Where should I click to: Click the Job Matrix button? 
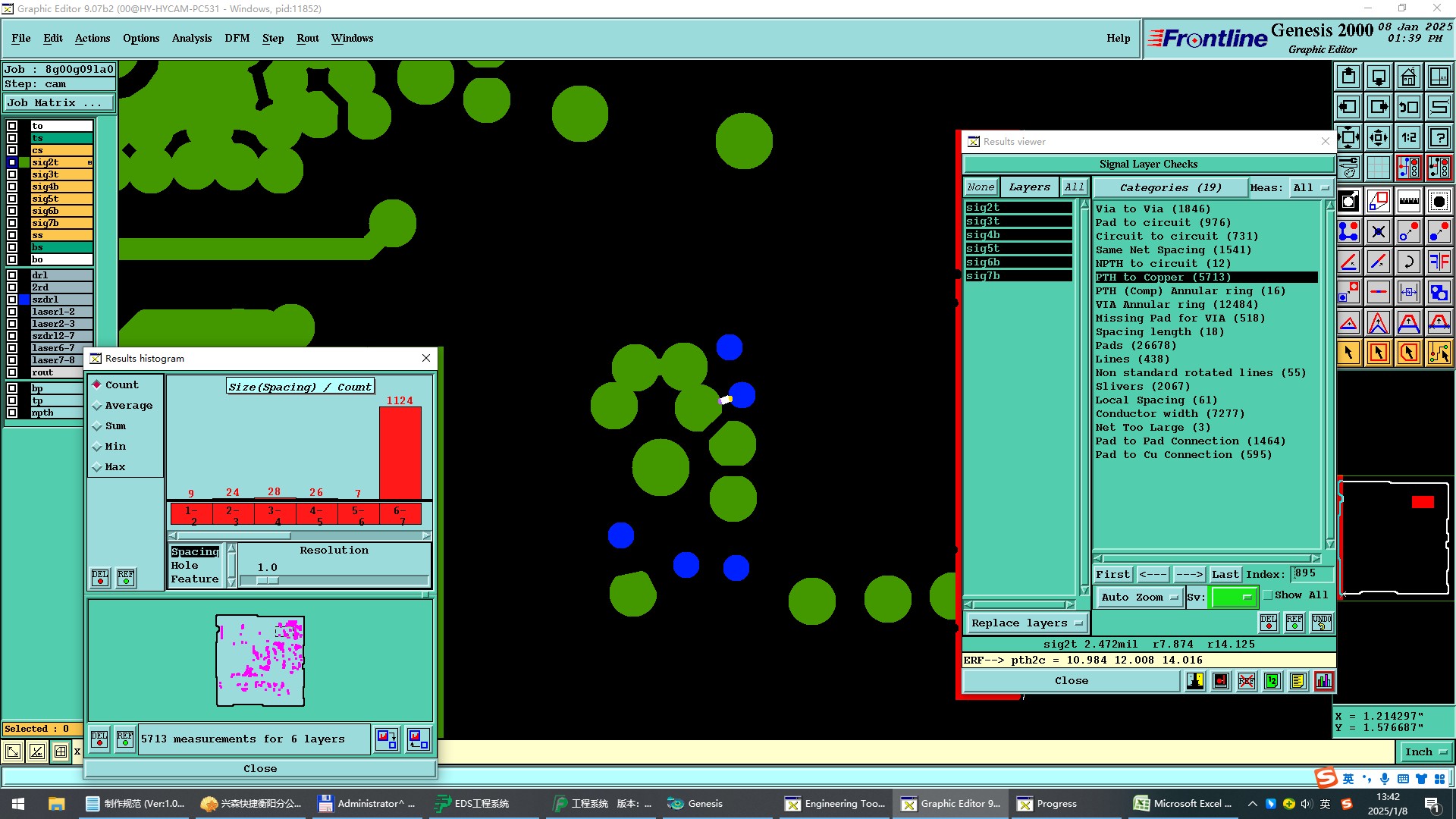tap(58, 103)
